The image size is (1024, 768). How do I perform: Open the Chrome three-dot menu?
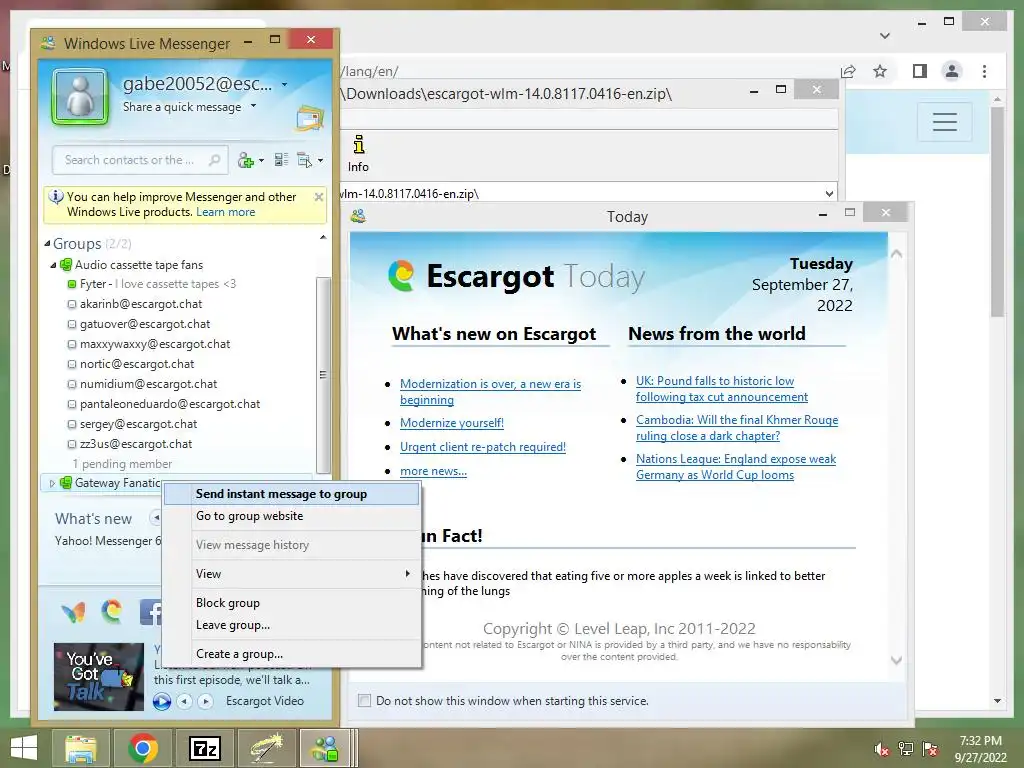pyautogui.click(x=984, y=71)
